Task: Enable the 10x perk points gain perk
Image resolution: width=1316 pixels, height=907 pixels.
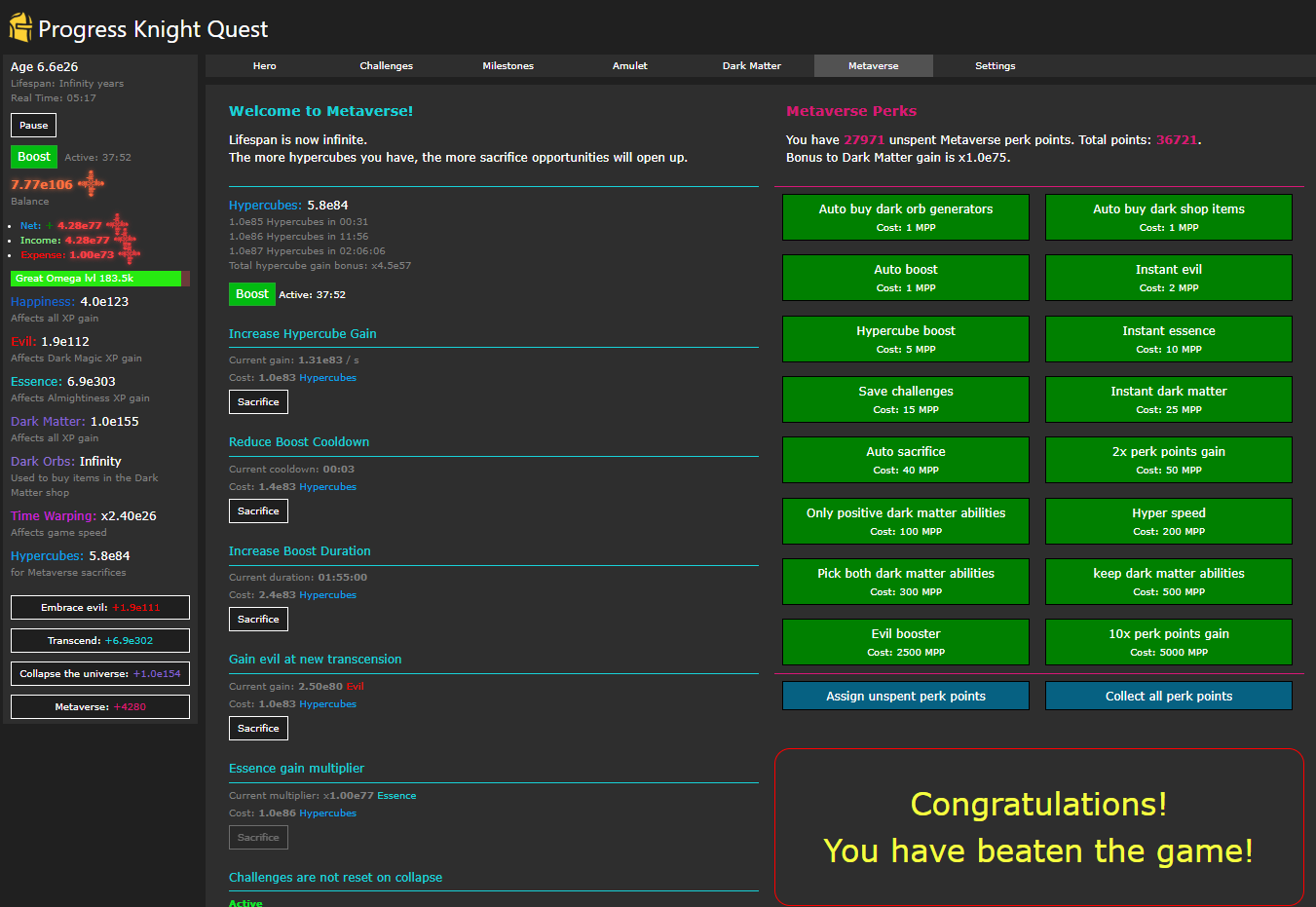Action: click(1168, 642)
